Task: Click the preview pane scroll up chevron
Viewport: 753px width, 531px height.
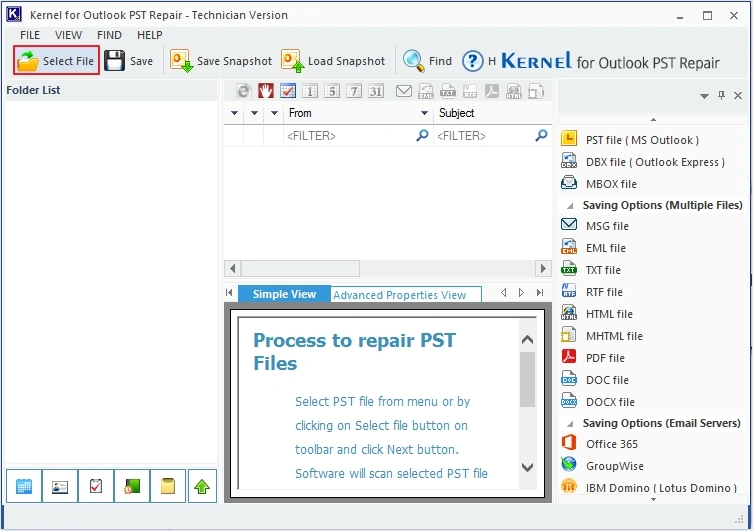Action: (x=527, y=340)
